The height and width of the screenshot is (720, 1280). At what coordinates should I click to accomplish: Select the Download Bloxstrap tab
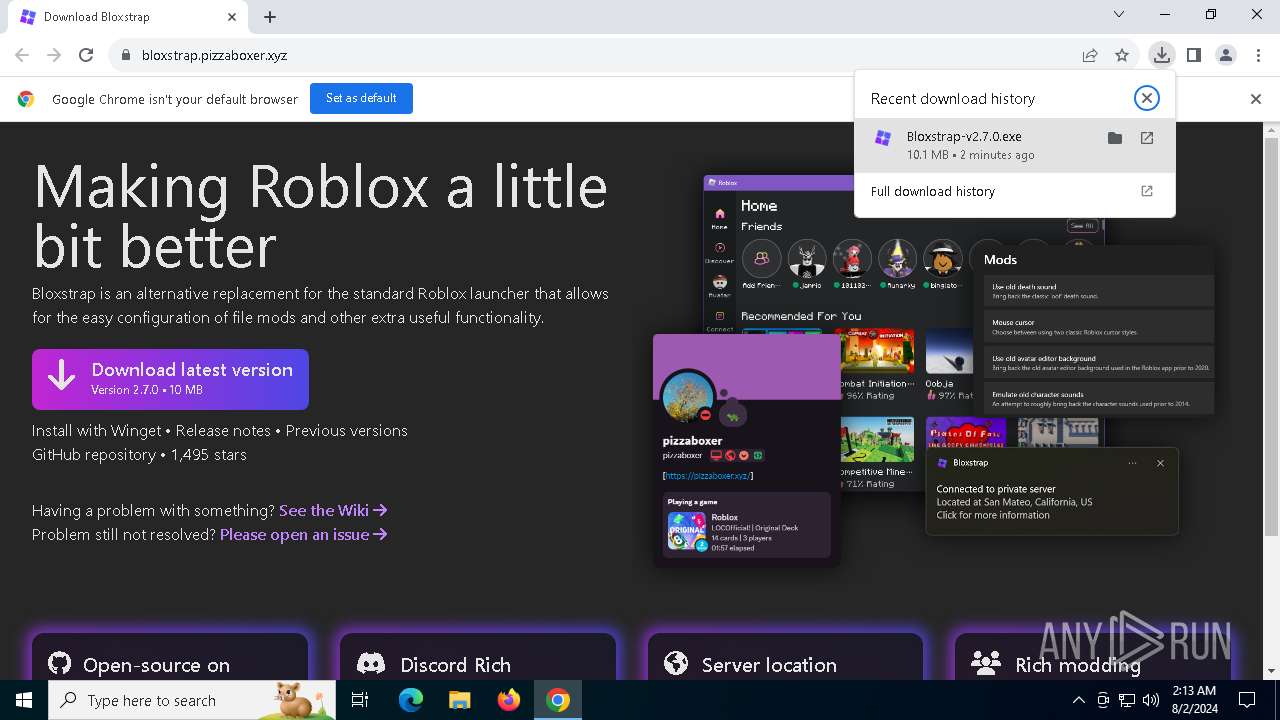(128, 17)
